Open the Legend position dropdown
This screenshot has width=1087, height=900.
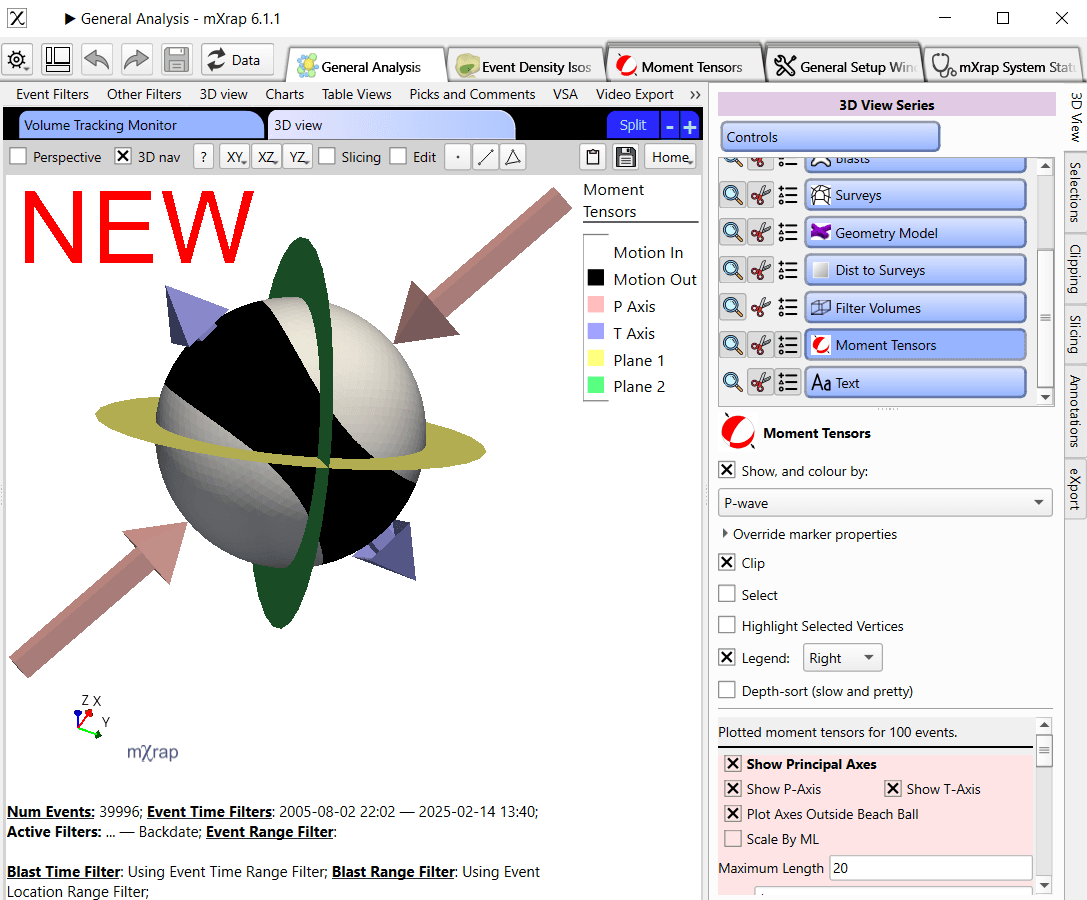coord(842,658)
